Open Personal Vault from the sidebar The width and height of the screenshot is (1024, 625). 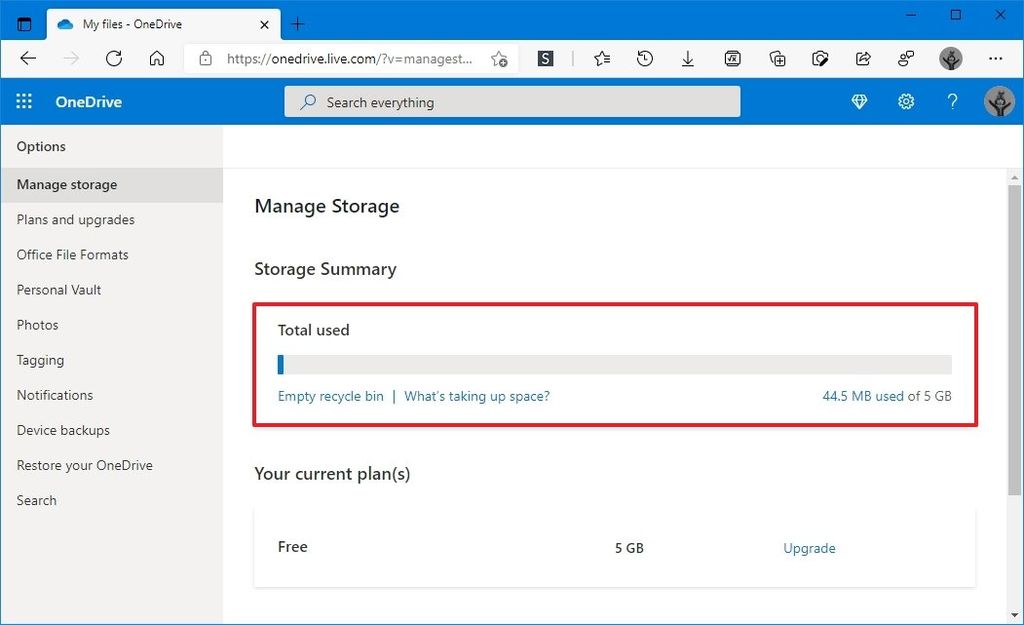point(58,289)
